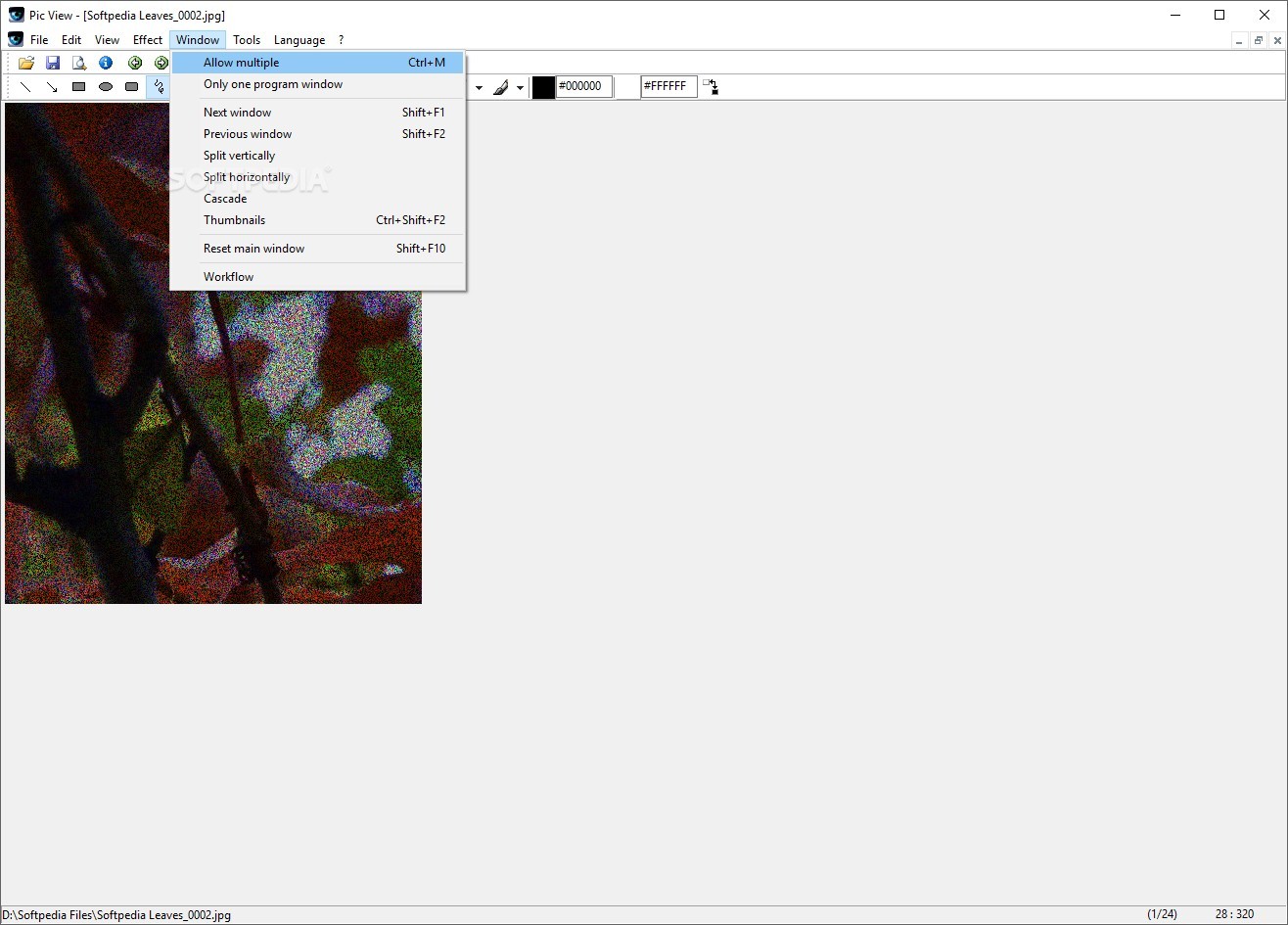Screen dimensions: 1288x925
Task: Open Workflow menu entry
Action: click(317, 277)
